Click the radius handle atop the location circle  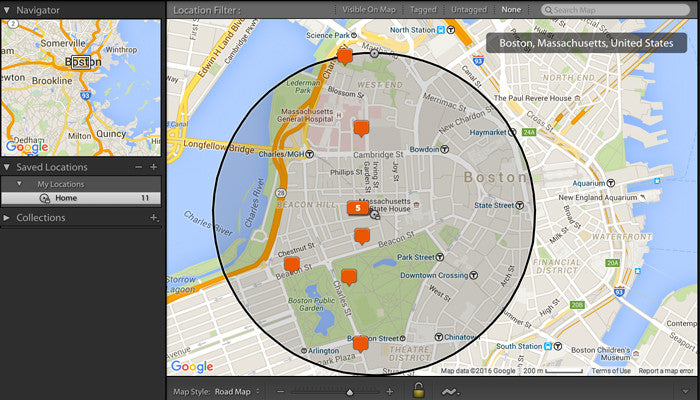(x=375, y=54)
